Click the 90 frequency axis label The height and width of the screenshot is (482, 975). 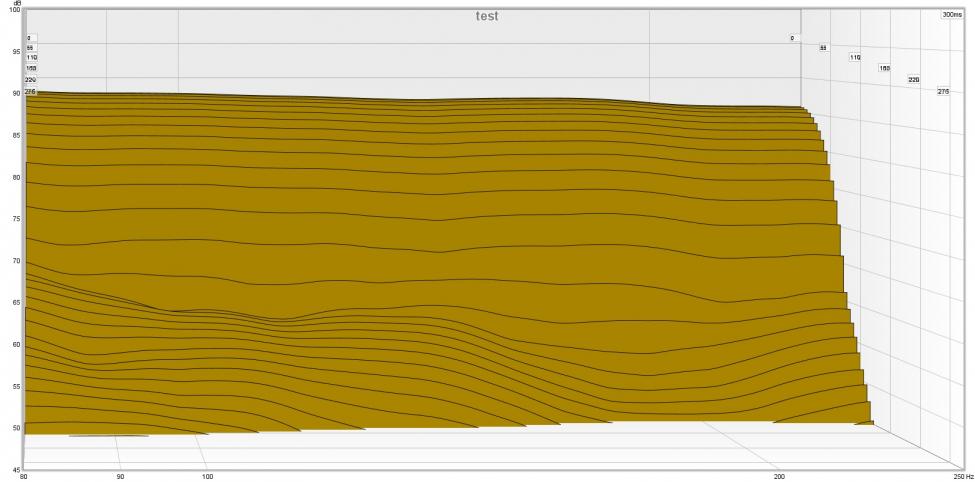[120, 477]
